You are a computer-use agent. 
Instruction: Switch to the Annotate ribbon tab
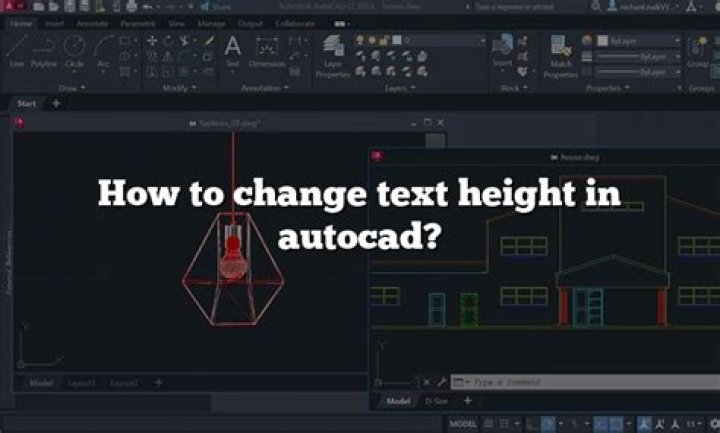tap(92, 21)
